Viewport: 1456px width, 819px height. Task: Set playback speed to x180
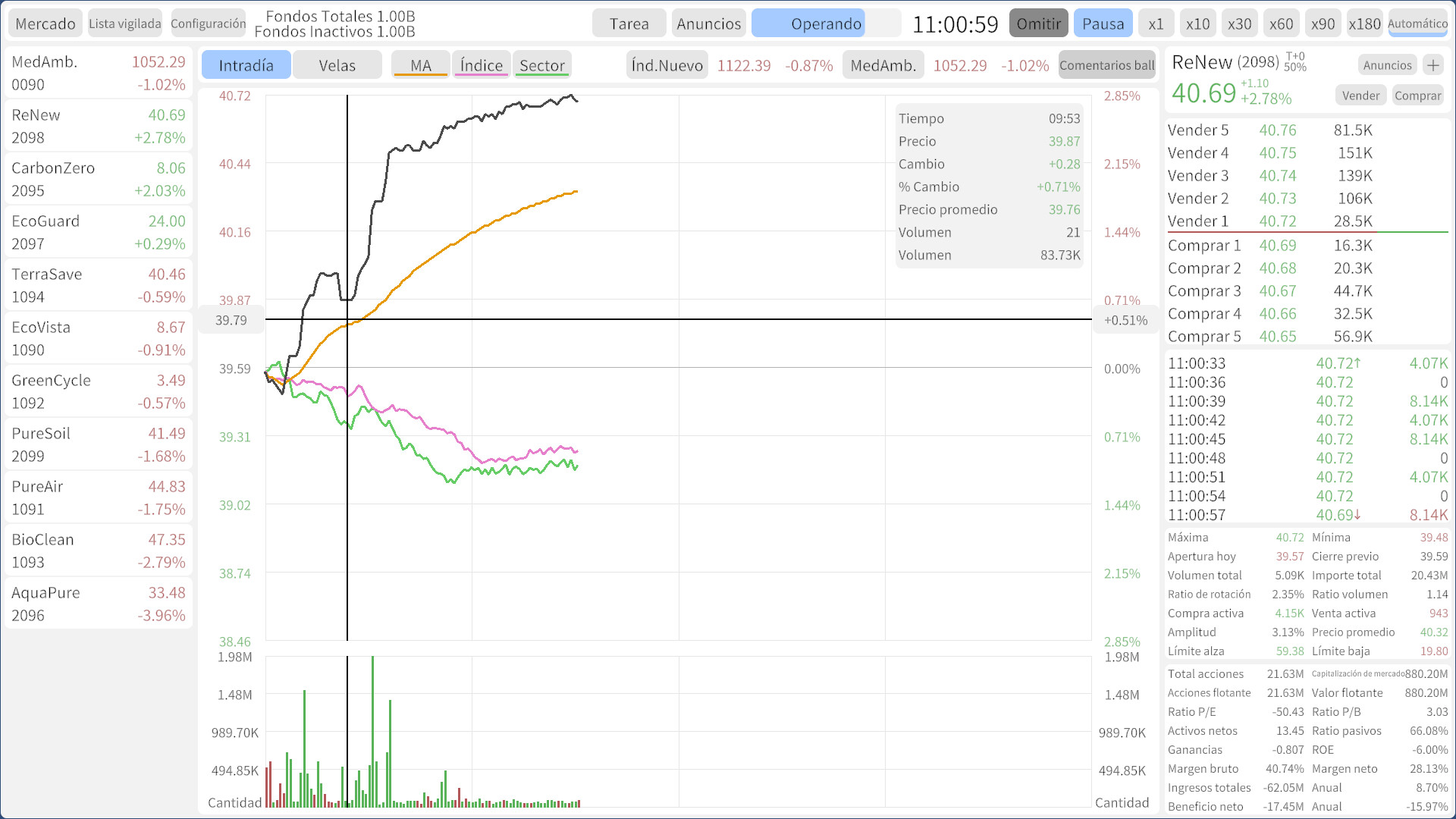click(x=1364, y=24)
